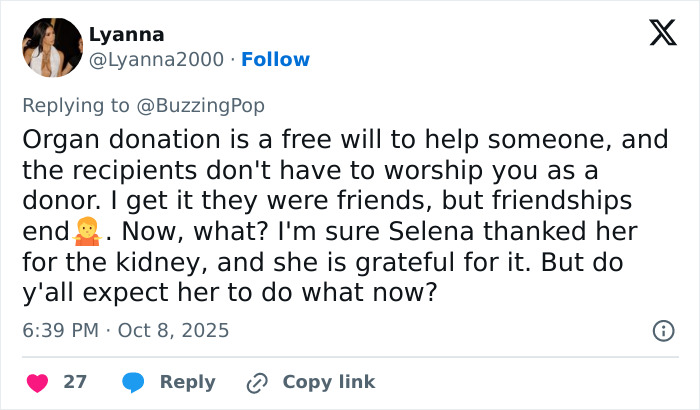Click the display name Lyanna
700x410 pixels.
126,34
